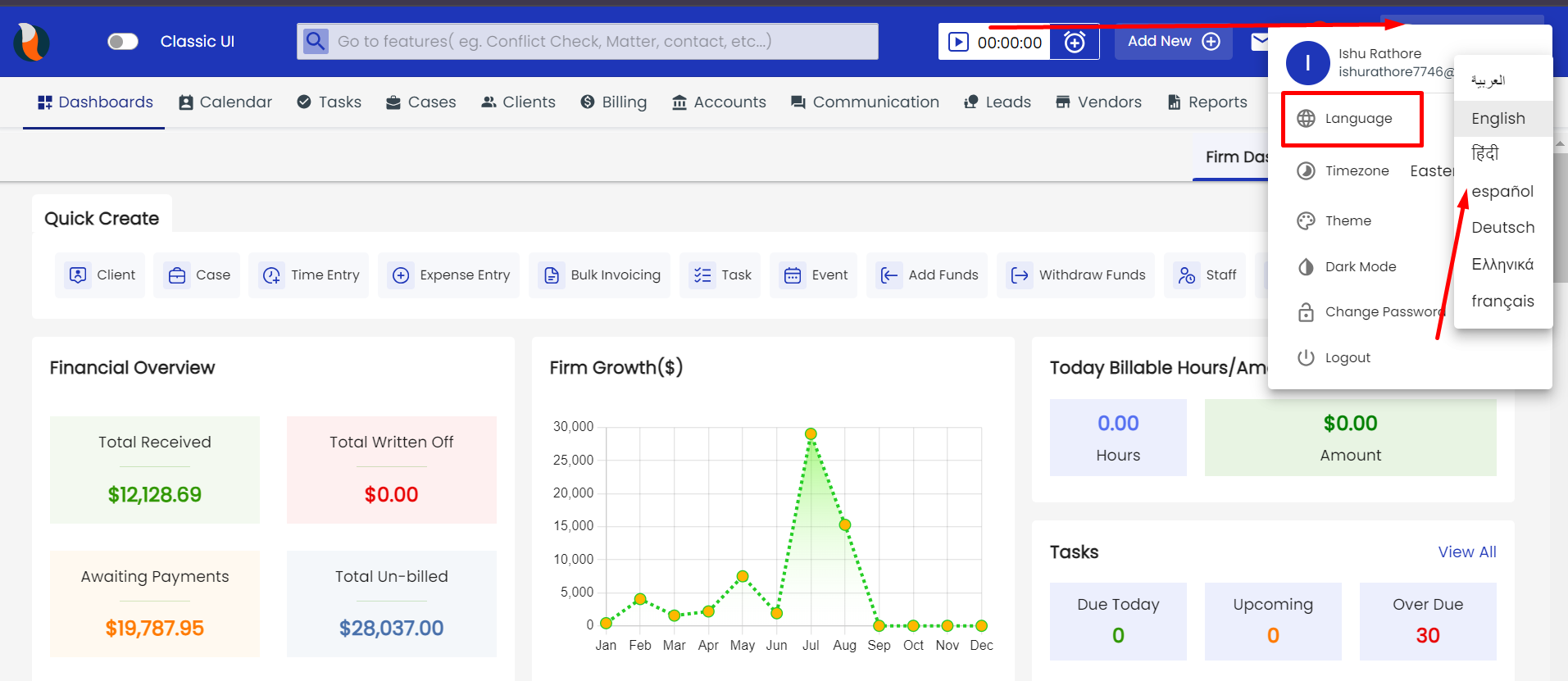This screenshot has width=1568, height=681.
Task: Open the Language submenu
Action: [x=1357, y=119]
